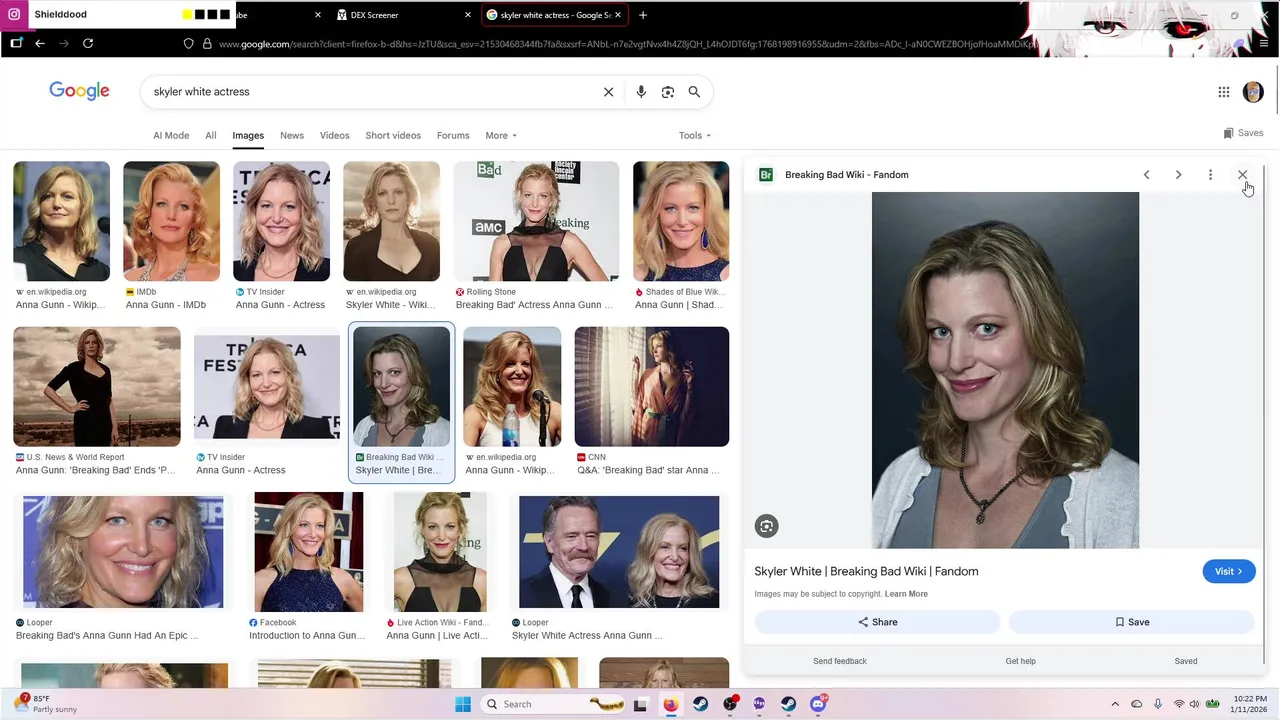Close the DEX Screener tab

click(468, 15)
